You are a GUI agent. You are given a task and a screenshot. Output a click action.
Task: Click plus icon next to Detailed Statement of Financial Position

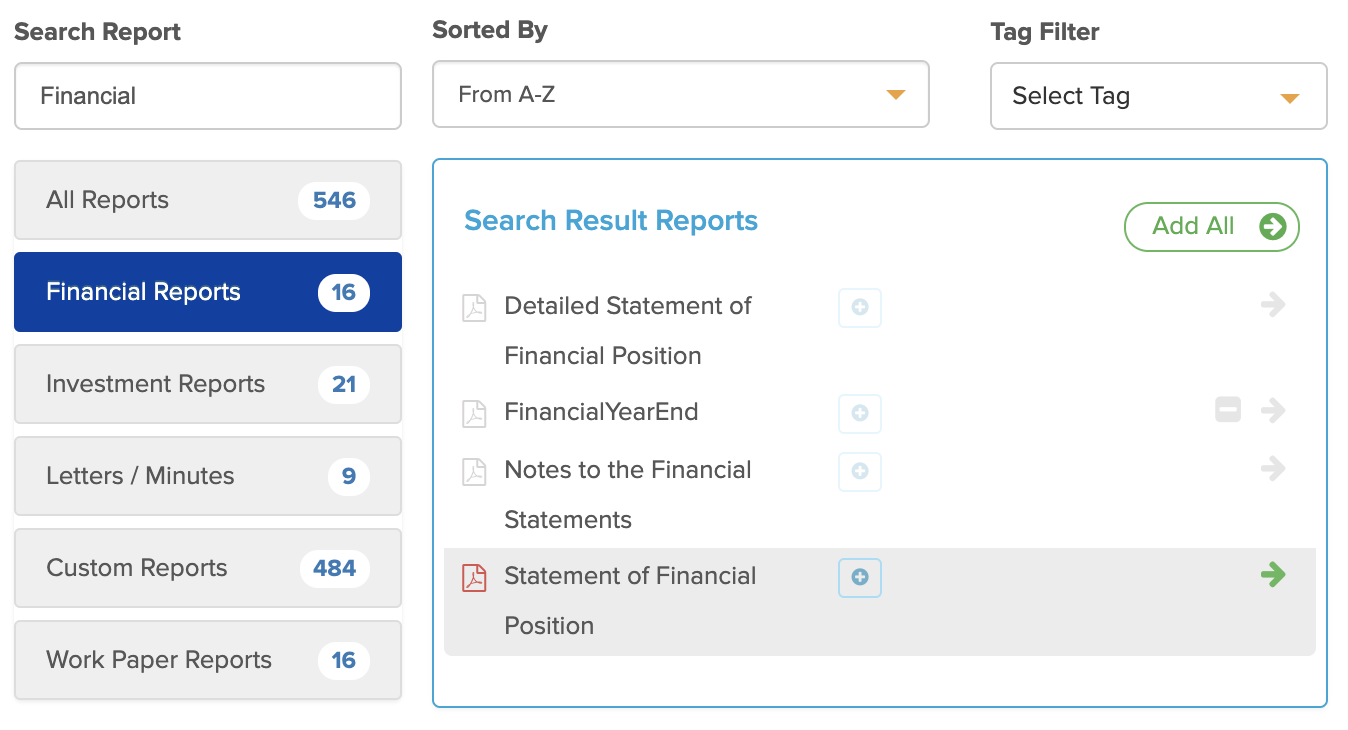[860, 308]
